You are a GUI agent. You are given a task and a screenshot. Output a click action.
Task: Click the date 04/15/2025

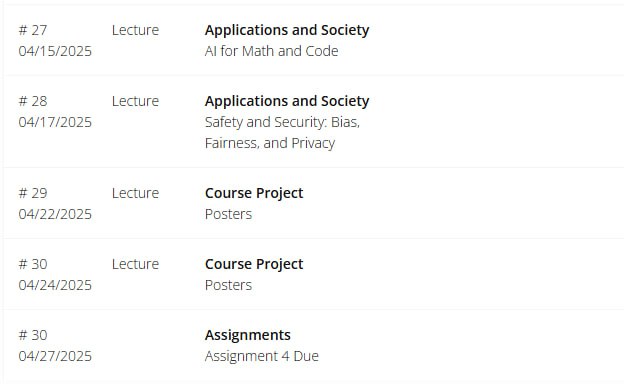55,51
